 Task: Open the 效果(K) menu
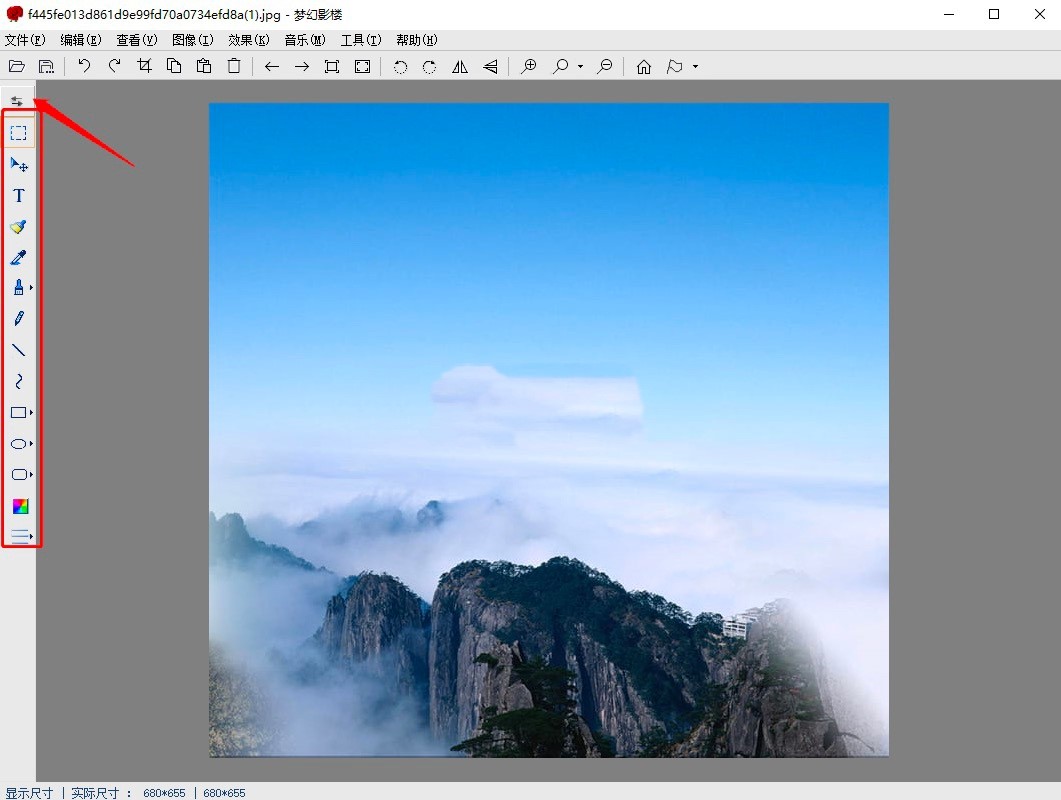249,40
